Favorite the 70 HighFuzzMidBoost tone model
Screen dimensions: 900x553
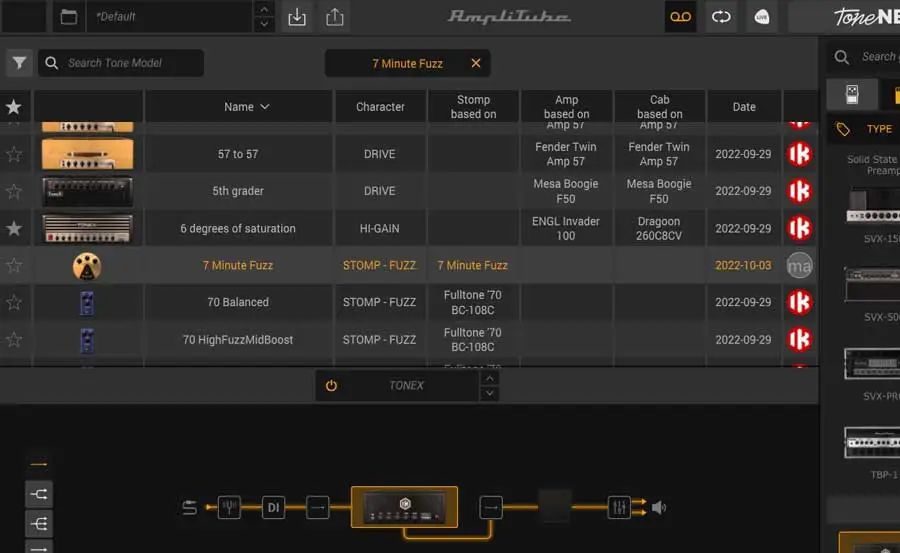click(x=14, y=339)
